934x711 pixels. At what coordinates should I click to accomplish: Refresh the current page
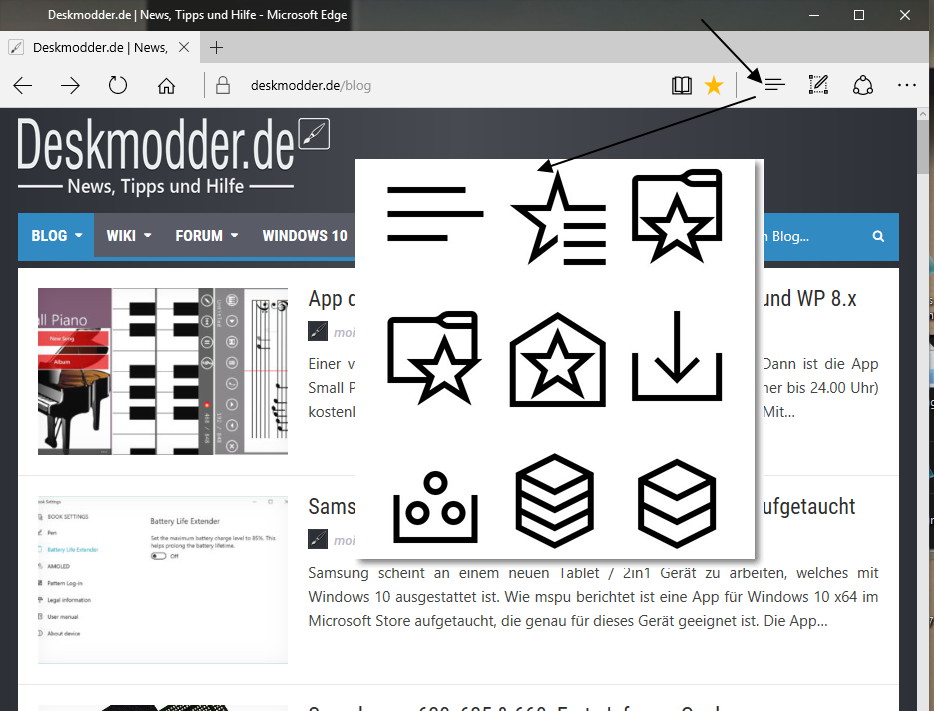click(118, 85)
